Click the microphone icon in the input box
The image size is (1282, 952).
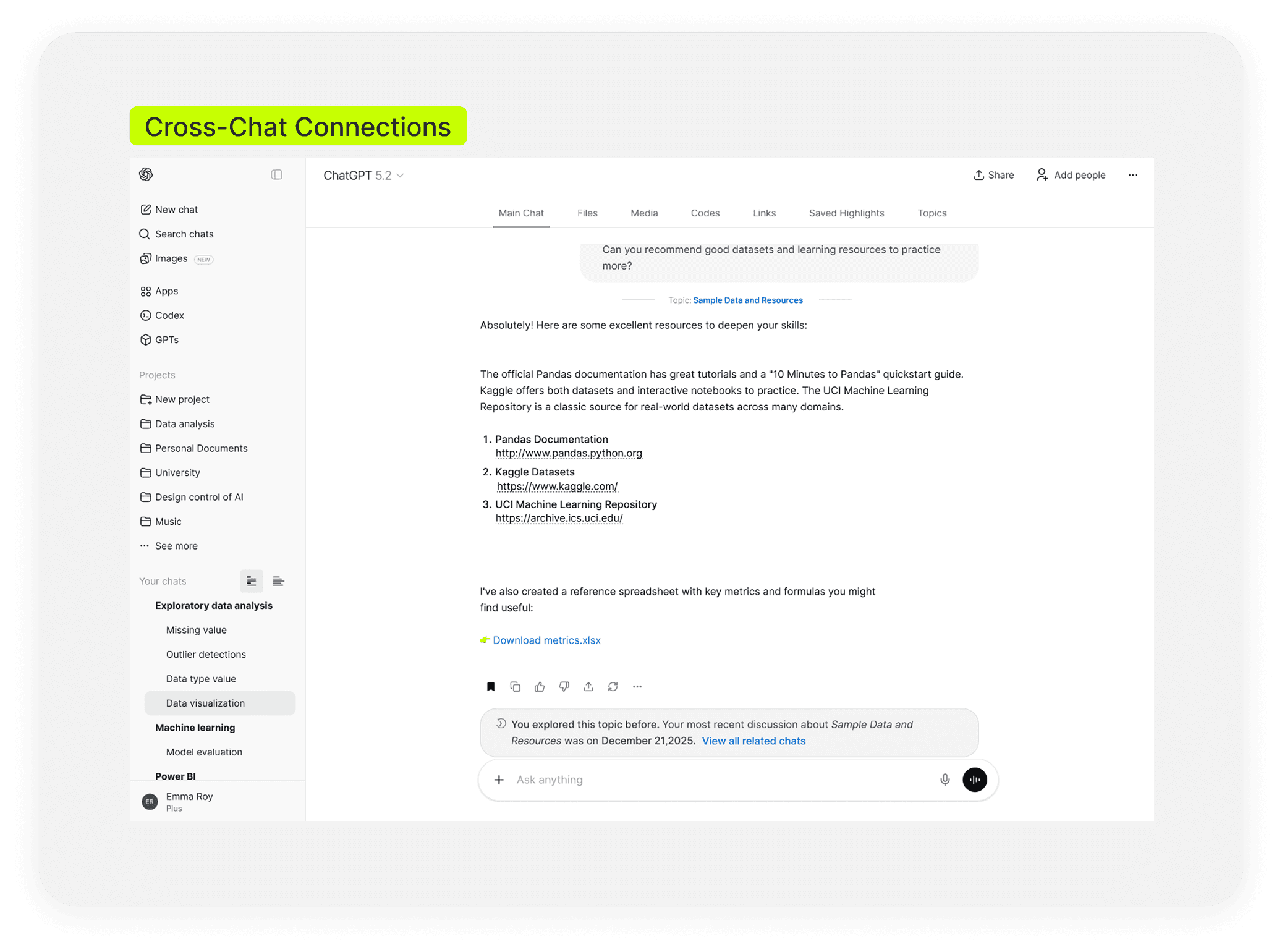[945, 780]
